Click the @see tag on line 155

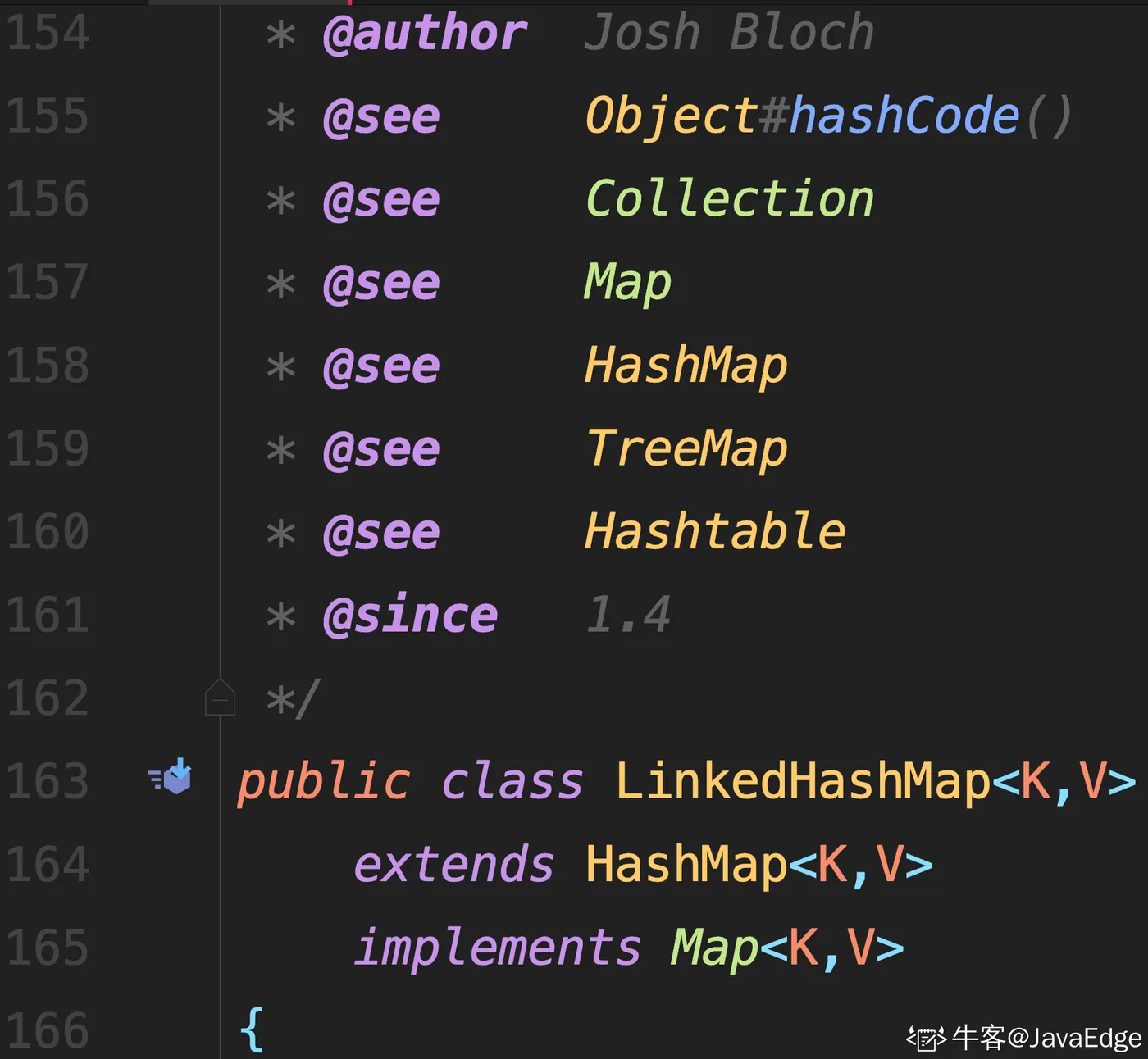(381, 117)
